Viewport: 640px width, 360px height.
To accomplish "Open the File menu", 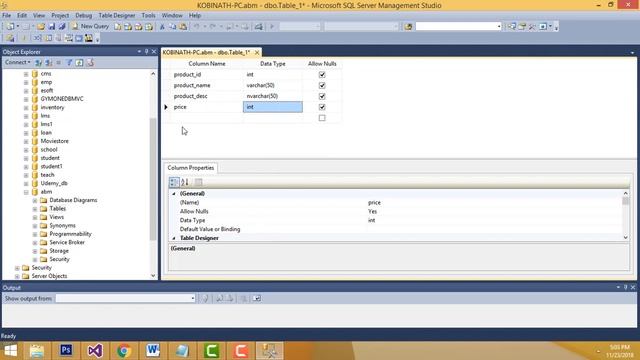I will 7,15.
